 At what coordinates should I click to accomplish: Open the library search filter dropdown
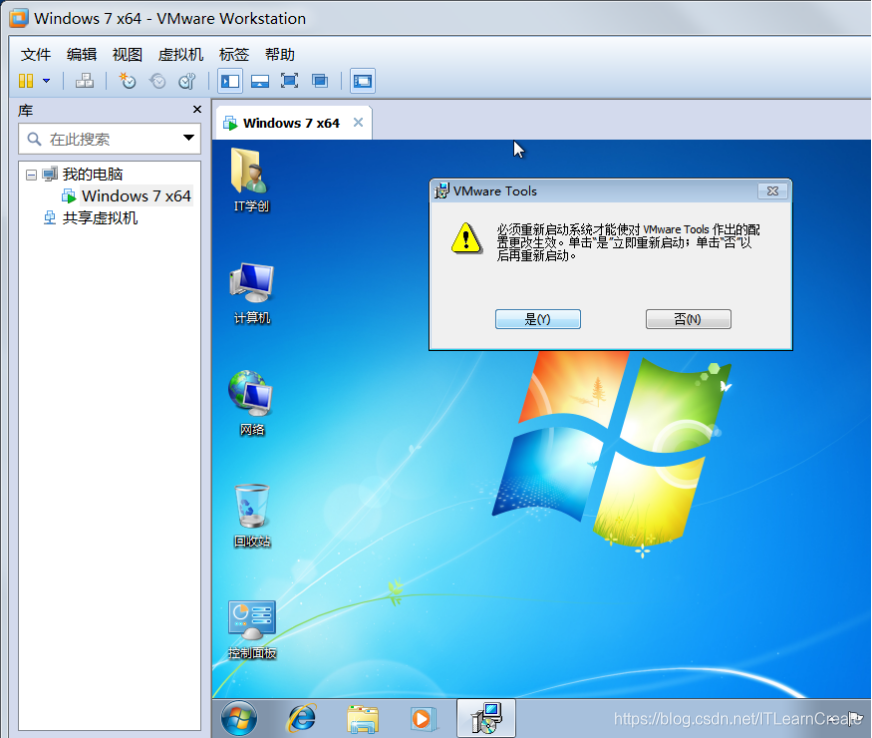189,137
